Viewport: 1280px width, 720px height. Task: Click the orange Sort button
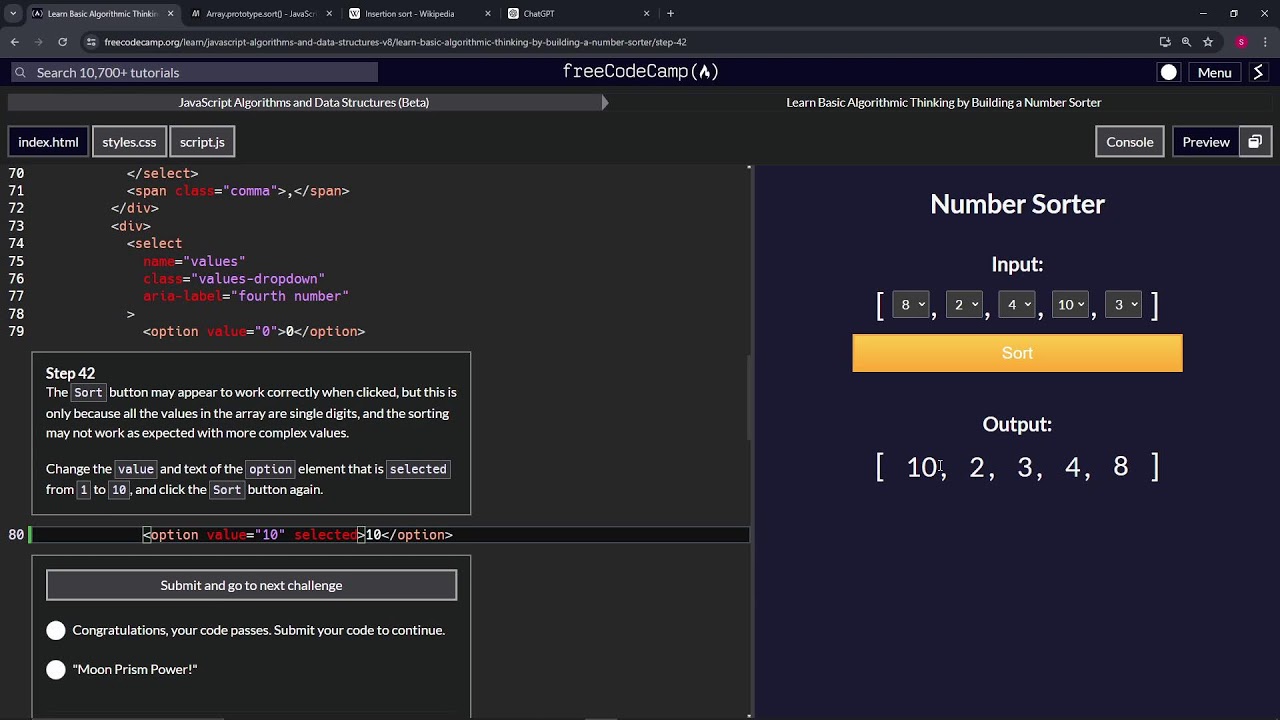coord(1017,353)
